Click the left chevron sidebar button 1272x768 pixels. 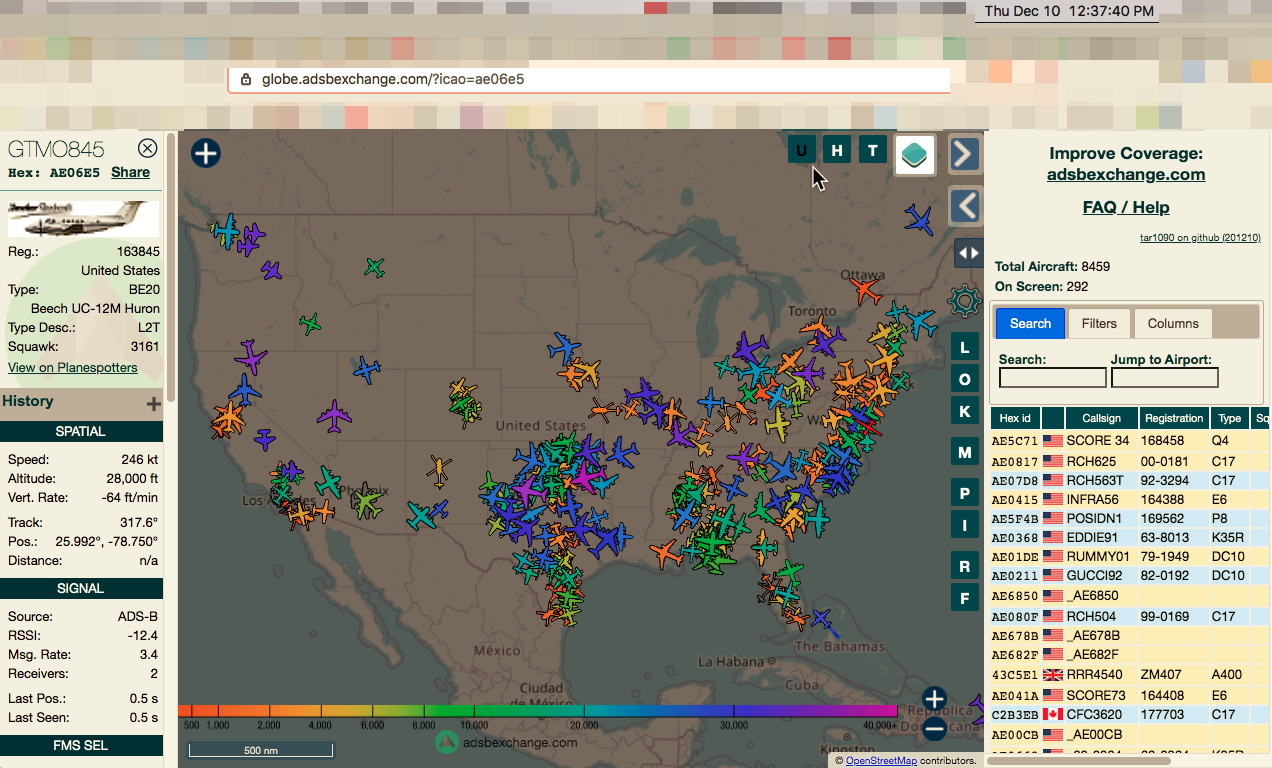[x=964, y=206]
